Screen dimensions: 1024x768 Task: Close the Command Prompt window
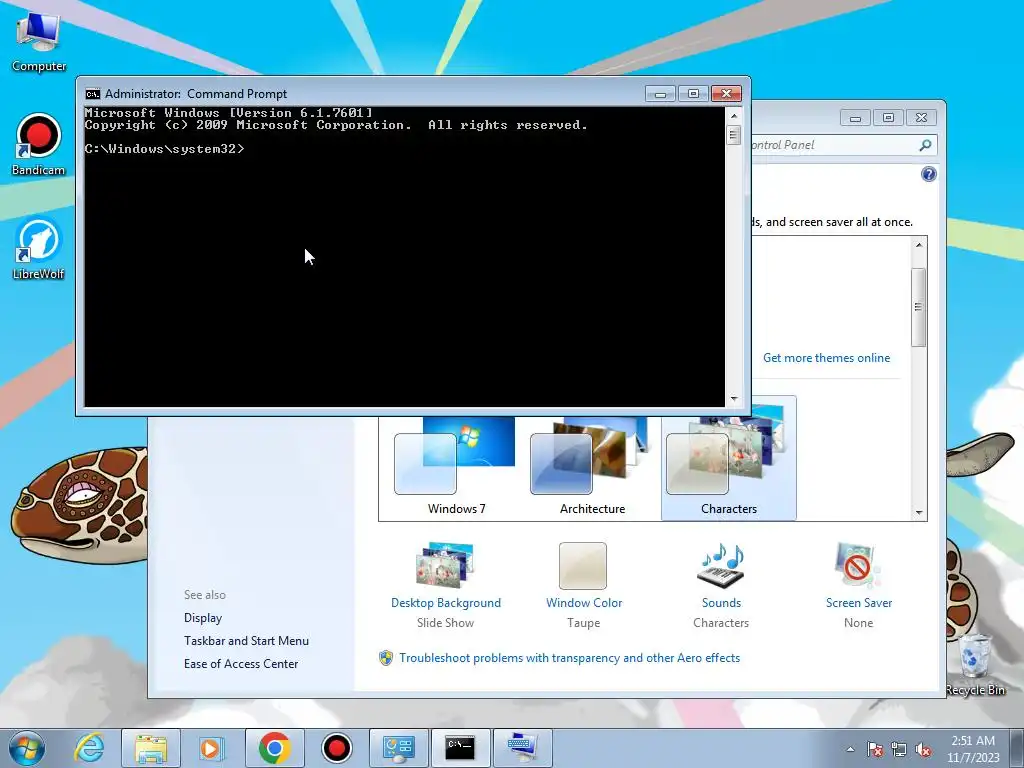pos(726,94)
